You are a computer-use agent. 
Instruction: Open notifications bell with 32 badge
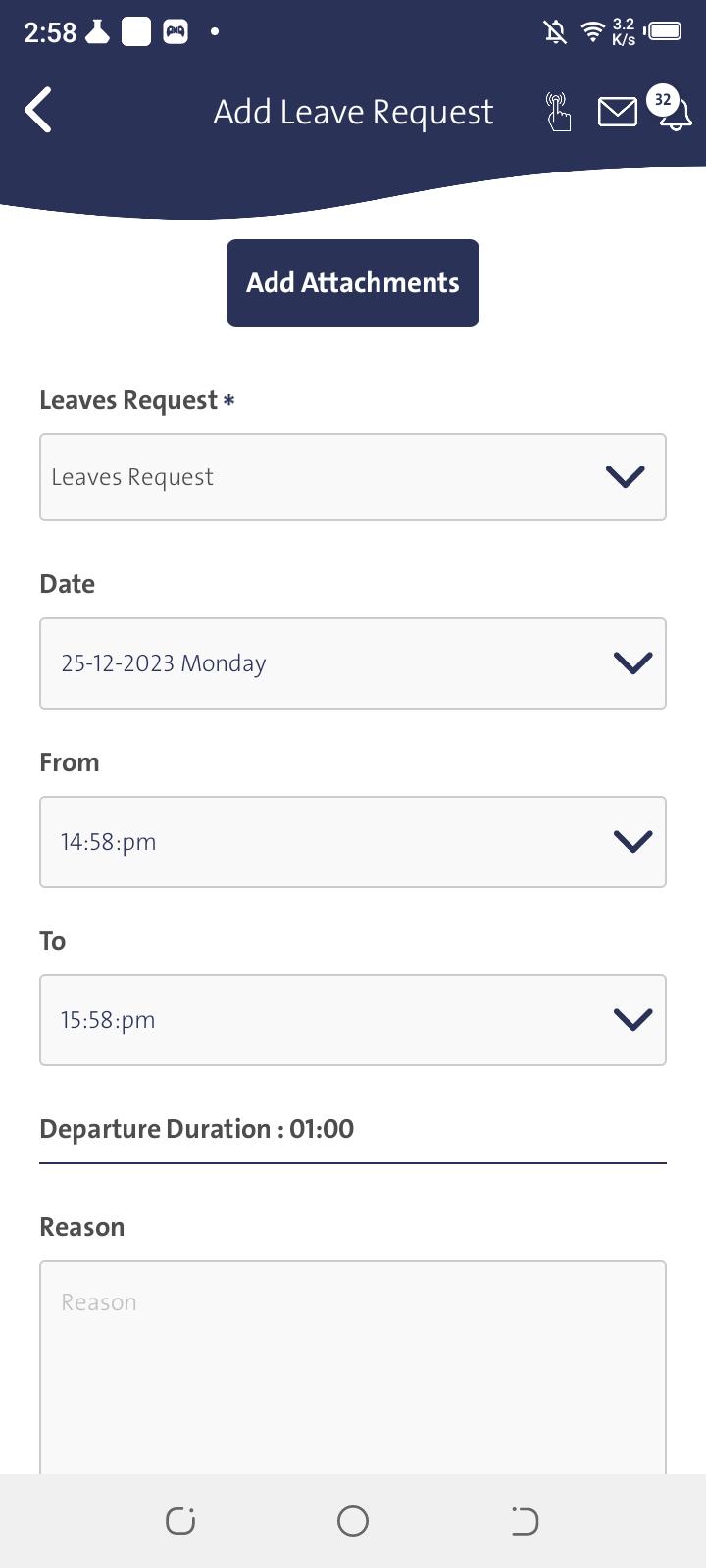point(671,110)
